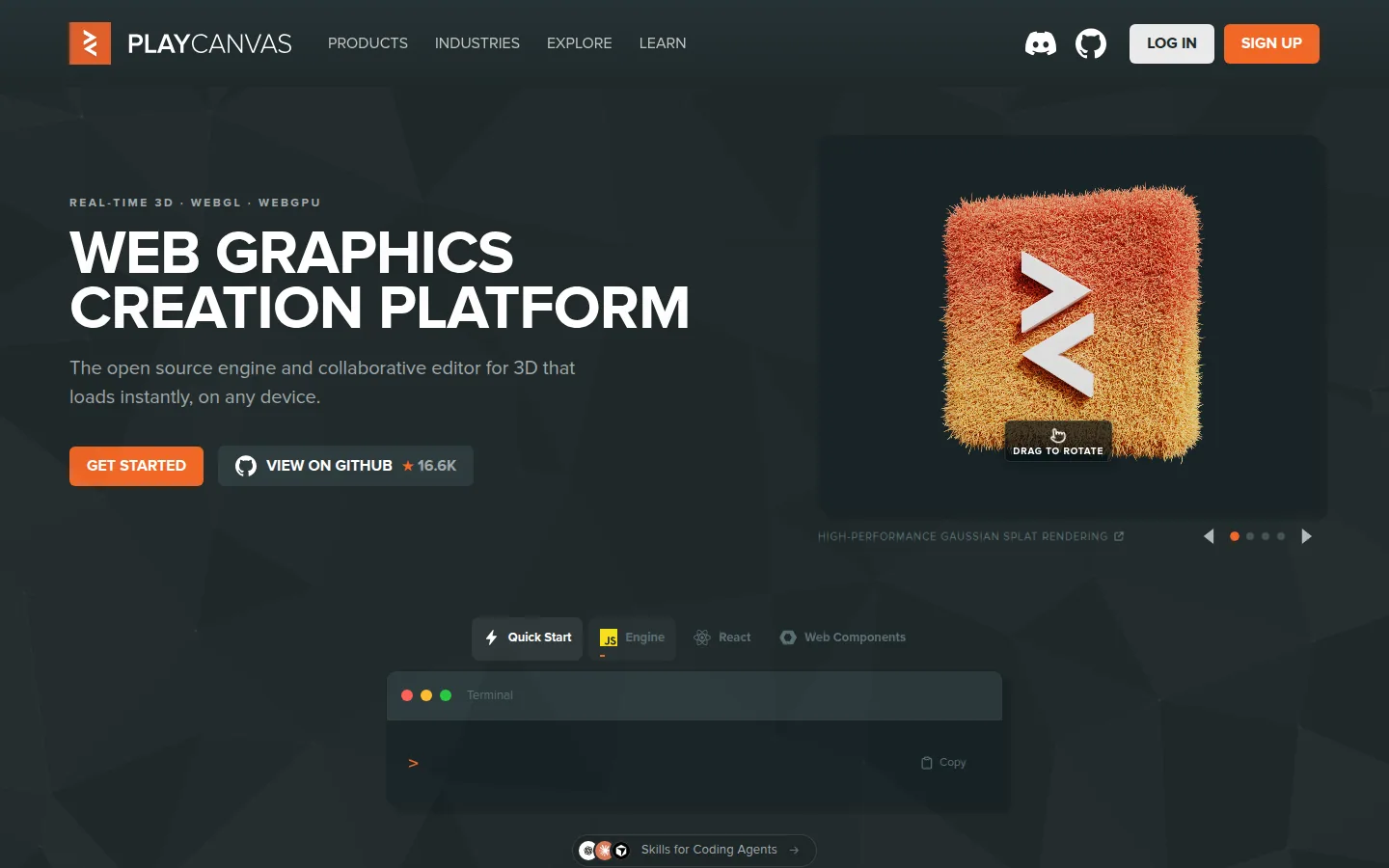The height and width of the screenshot is (868, 1389).
Task: Go to previous showcase slide arrow
Action: pos(1209,536)
